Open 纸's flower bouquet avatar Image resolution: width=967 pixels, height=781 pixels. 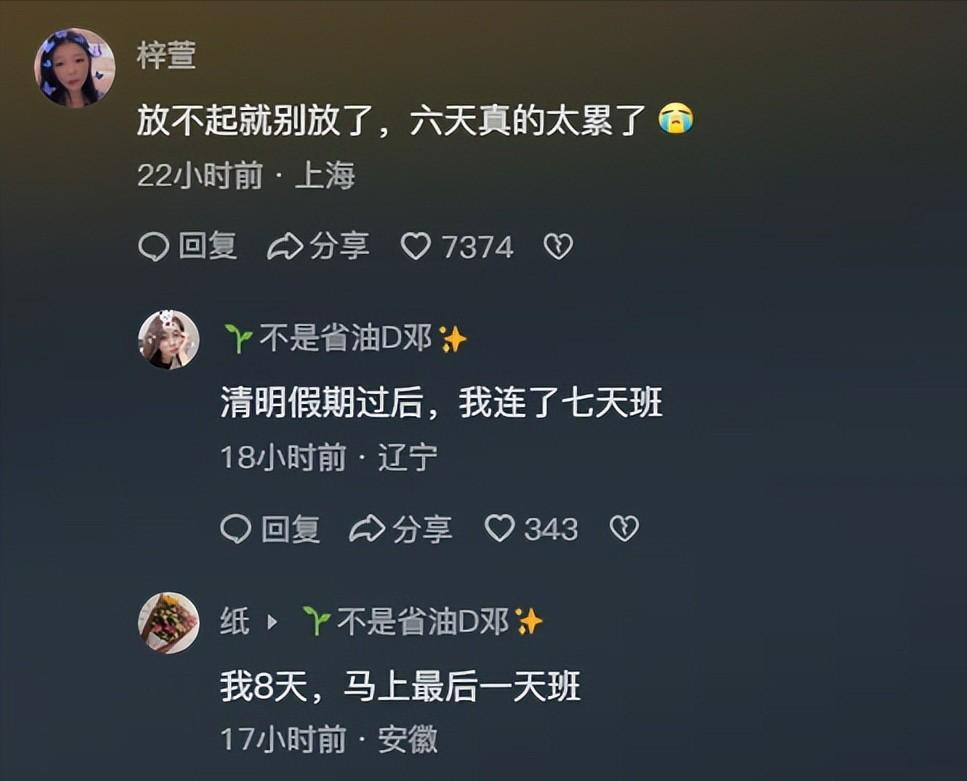(168, 622)
